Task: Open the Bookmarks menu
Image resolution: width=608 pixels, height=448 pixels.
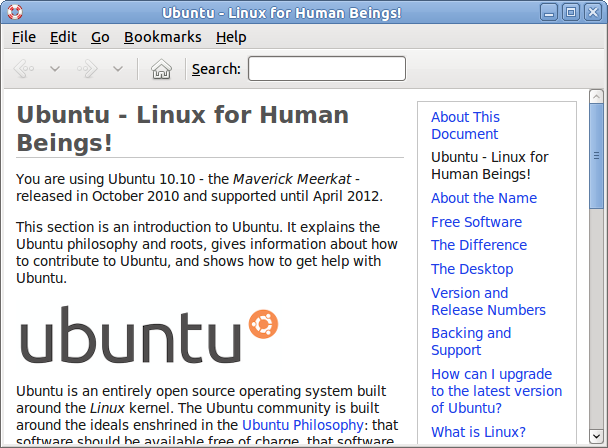Action: click(163, 37)
